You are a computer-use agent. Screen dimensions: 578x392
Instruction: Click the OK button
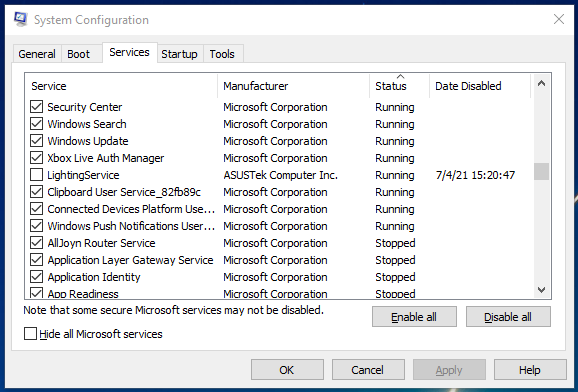287,370
